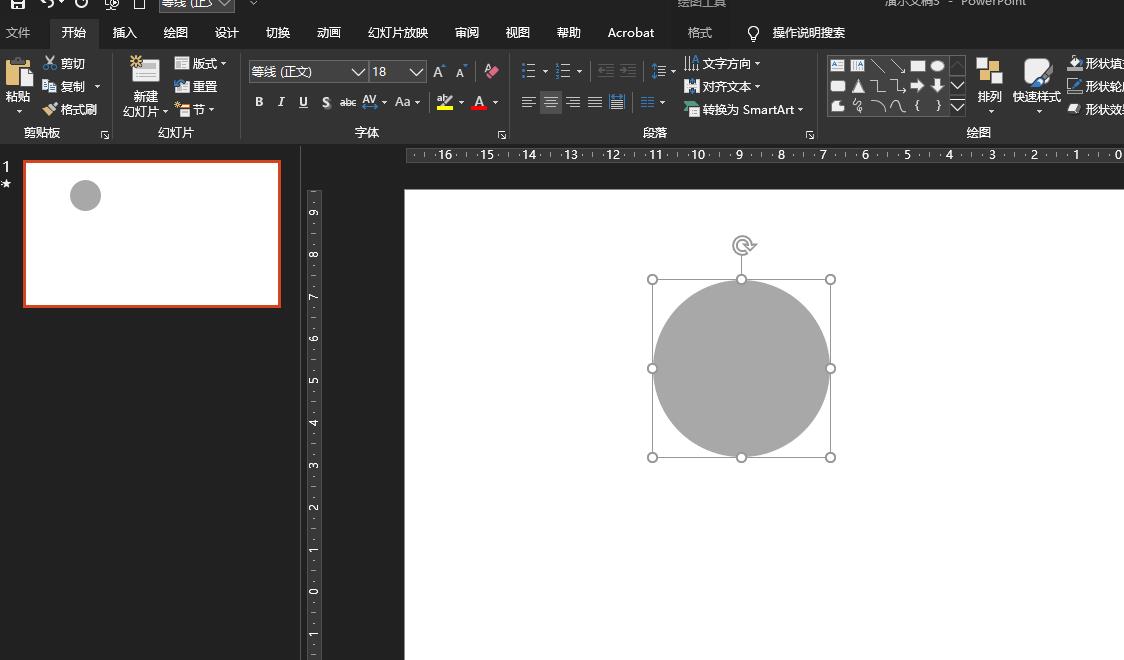Toggle Italic formatting
The height and width of the screenshot is (660, 1124).
(x=281, y=102)
